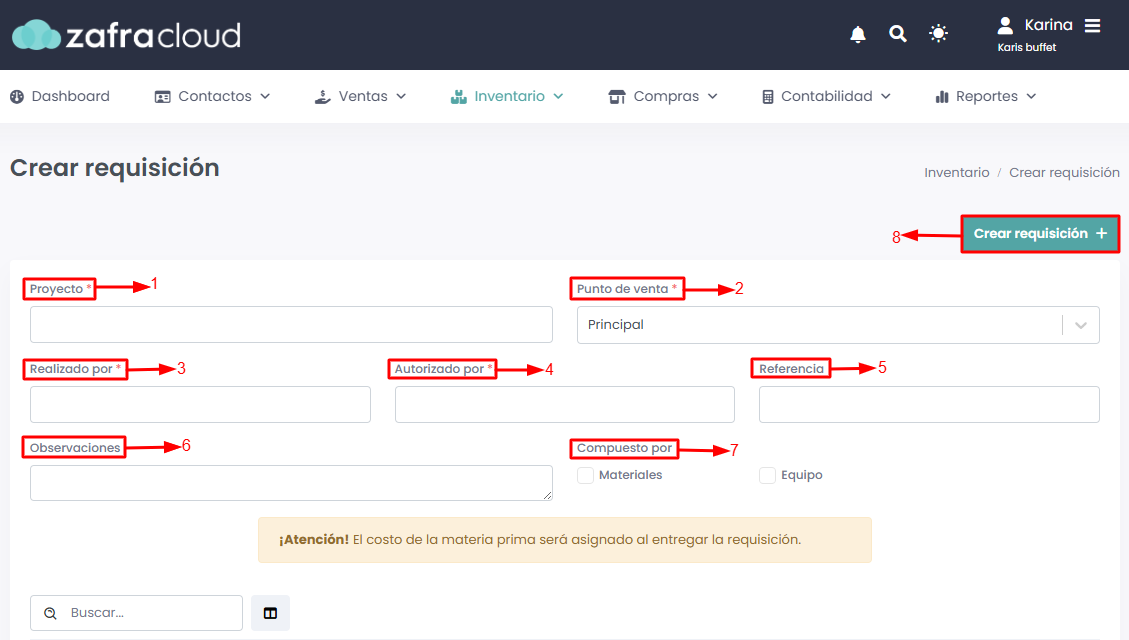The height and width of the screenshot is (640, 1129).
Task: Open Dashboard from the navigation bar
Action: [60, 96]
